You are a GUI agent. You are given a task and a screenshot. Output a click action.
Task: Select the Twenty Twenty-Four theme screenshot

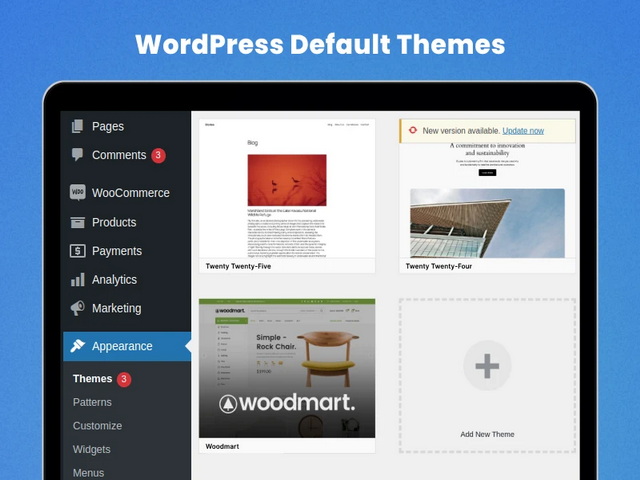[x=487, y=200]
